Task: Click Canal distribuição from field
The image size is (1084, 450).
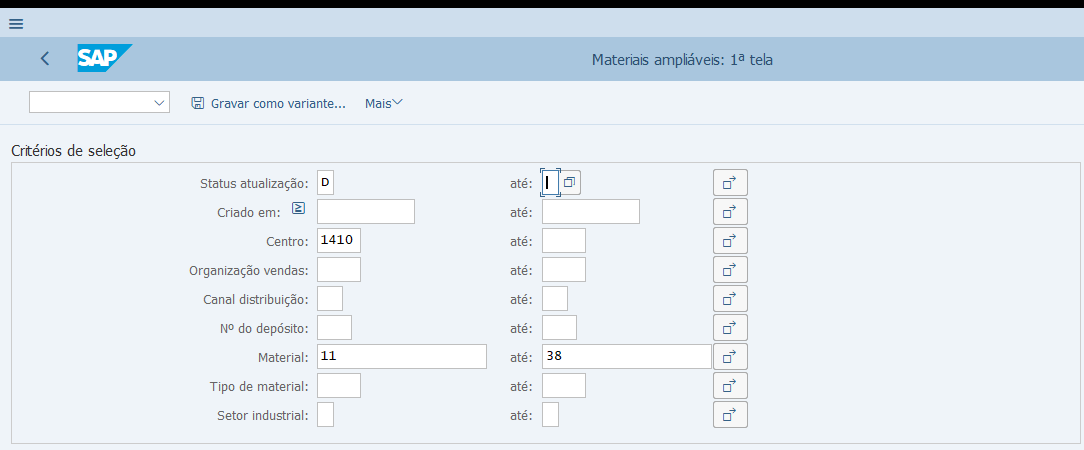Action: click(x=330, y=299)
